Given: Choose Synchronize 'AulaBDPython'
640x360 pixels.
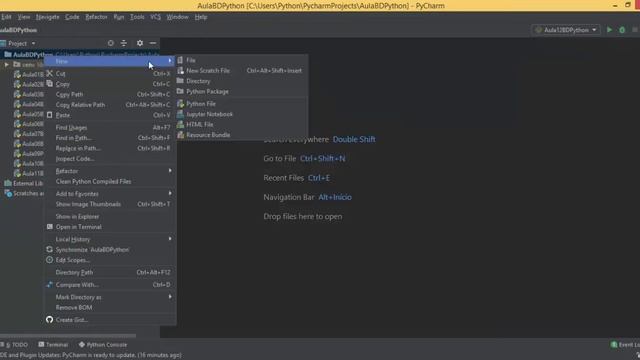Looking at the screenshot, I should (x=110, y=249).
